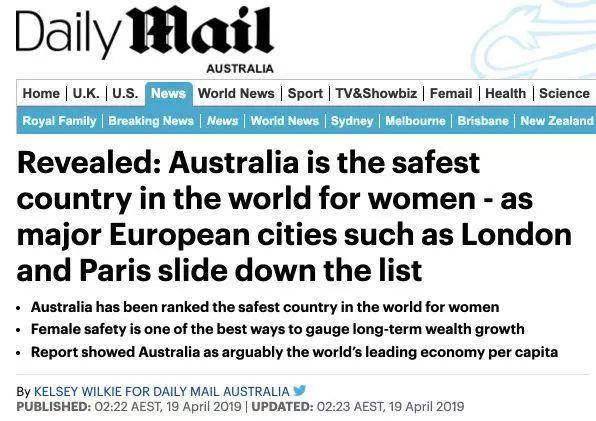Select the highlighted News tab
This screenshot has height=421, width=596.
point(169,93)
